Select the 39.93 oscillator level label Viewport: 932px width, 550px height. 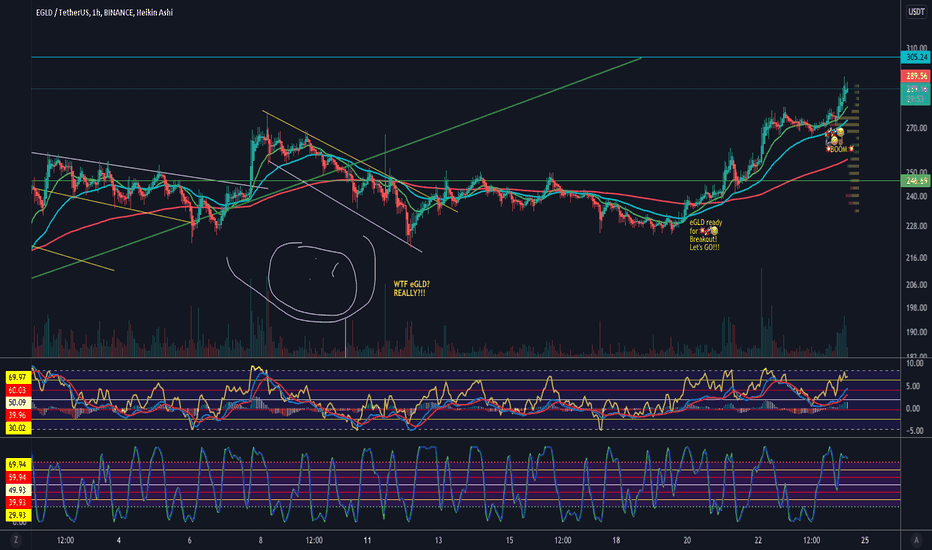point(18,502)
